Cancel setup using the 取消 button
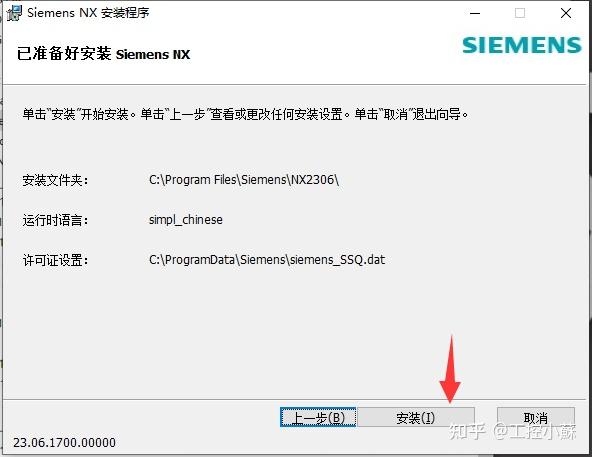The height and width of the screenshot is (457, 592). pyautogui.click(x=536, y=417)
